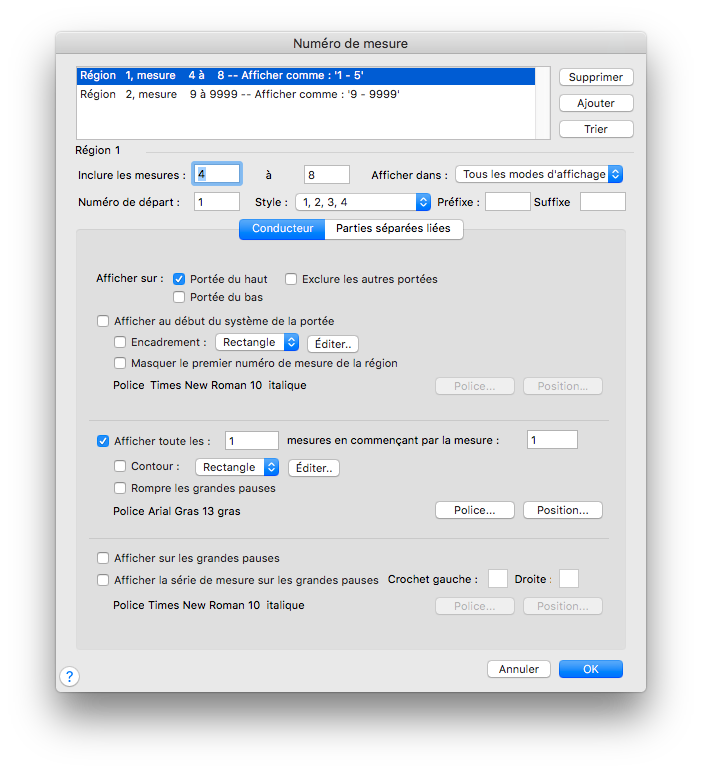Click the Numéro de départ field
This screenshot has height=772, width=702.
(217, 202)
